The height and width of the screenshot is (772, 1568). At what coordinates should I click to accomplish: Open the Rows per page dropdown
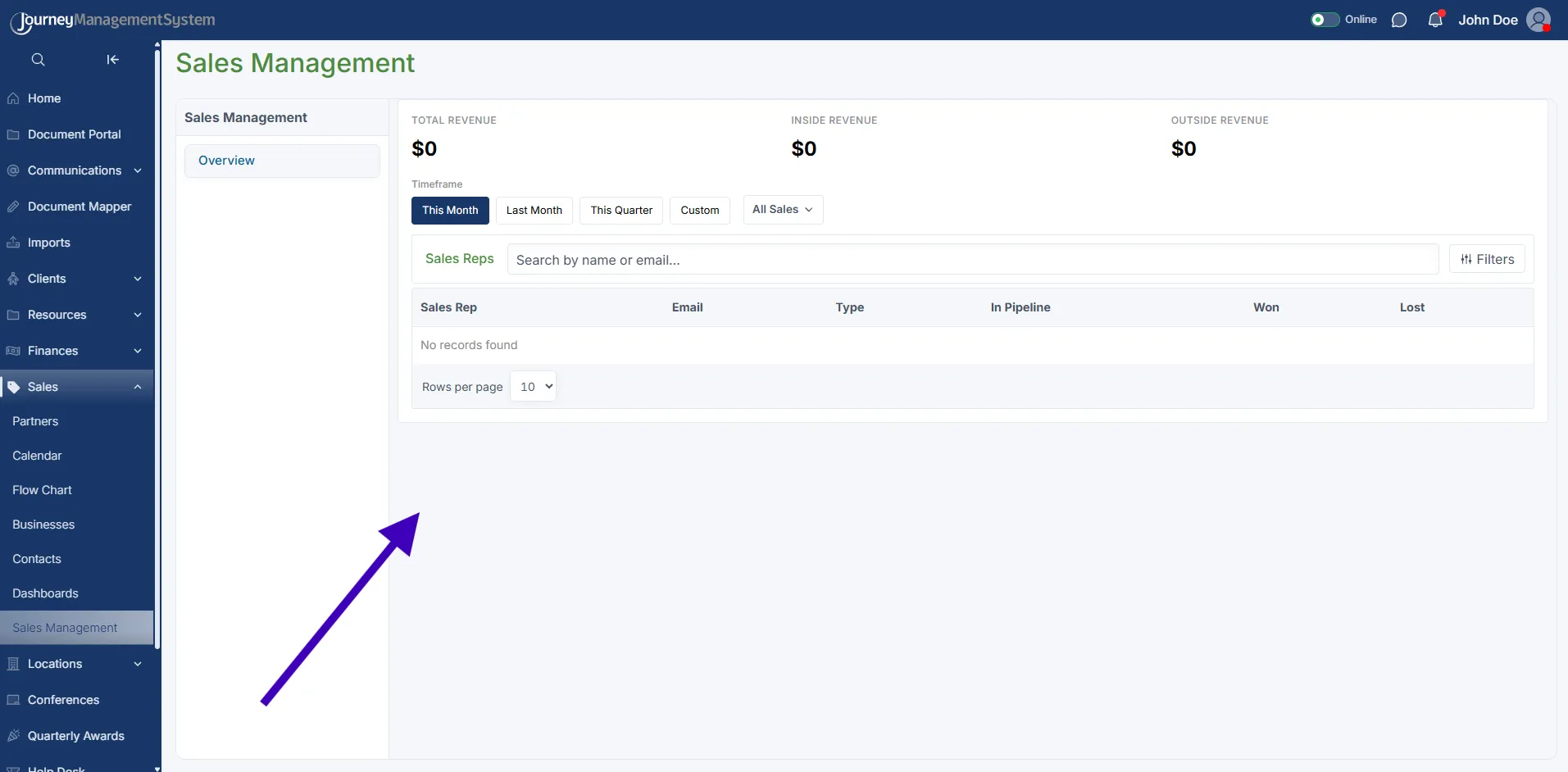533,387
